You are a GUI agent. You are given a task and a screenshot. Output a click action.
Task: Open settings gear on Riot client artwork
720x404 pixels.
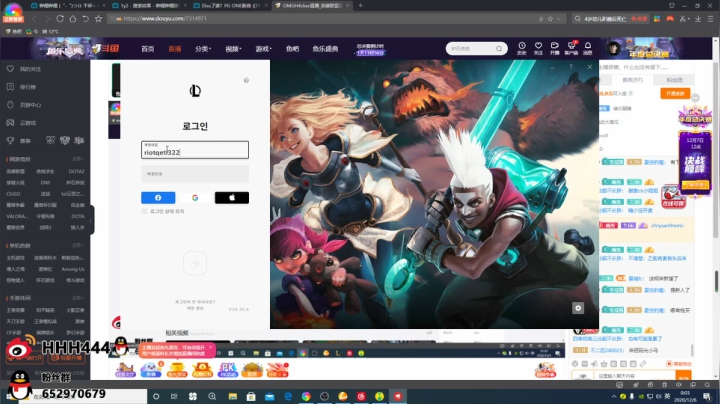(578, 308)
